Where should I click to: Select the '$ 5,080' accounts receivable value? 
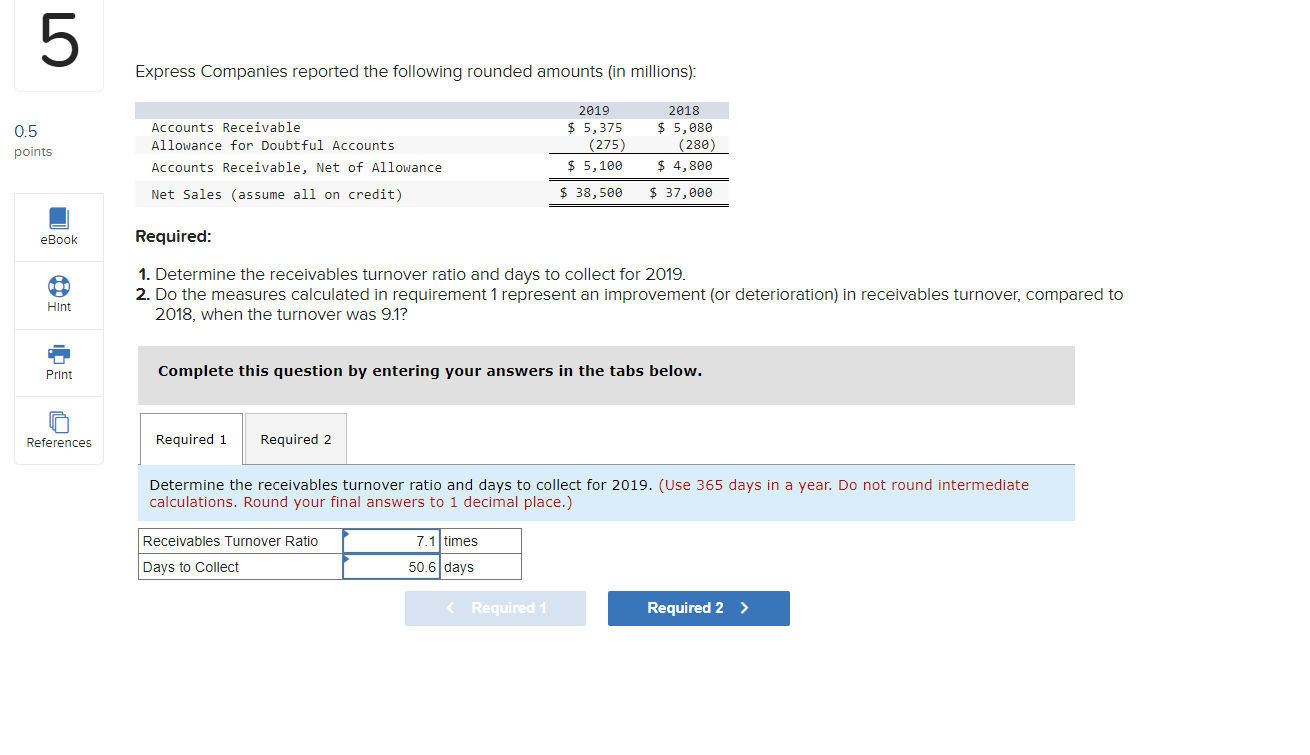(x=685, y=127)
